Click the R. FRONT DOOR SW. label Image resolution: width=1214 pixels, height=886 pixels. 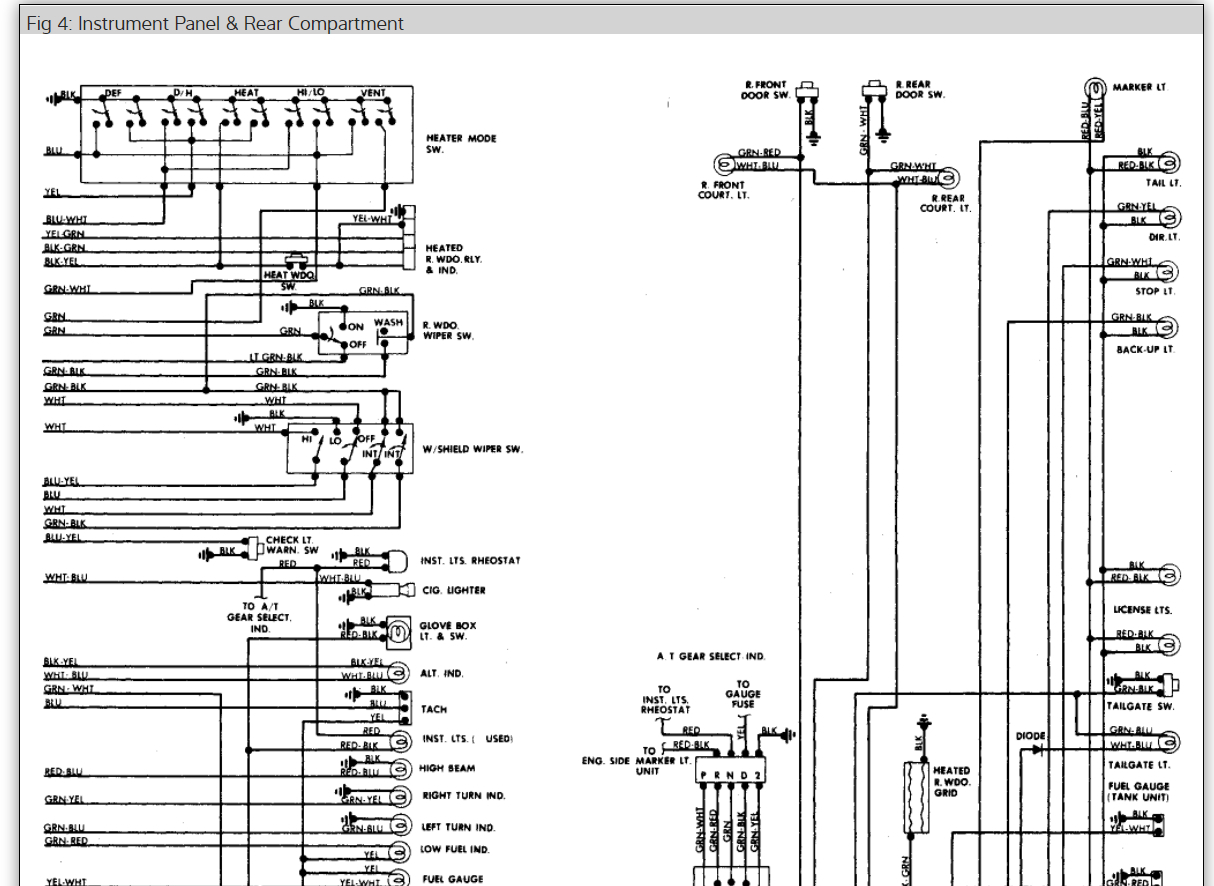click(x=765, y=90)
